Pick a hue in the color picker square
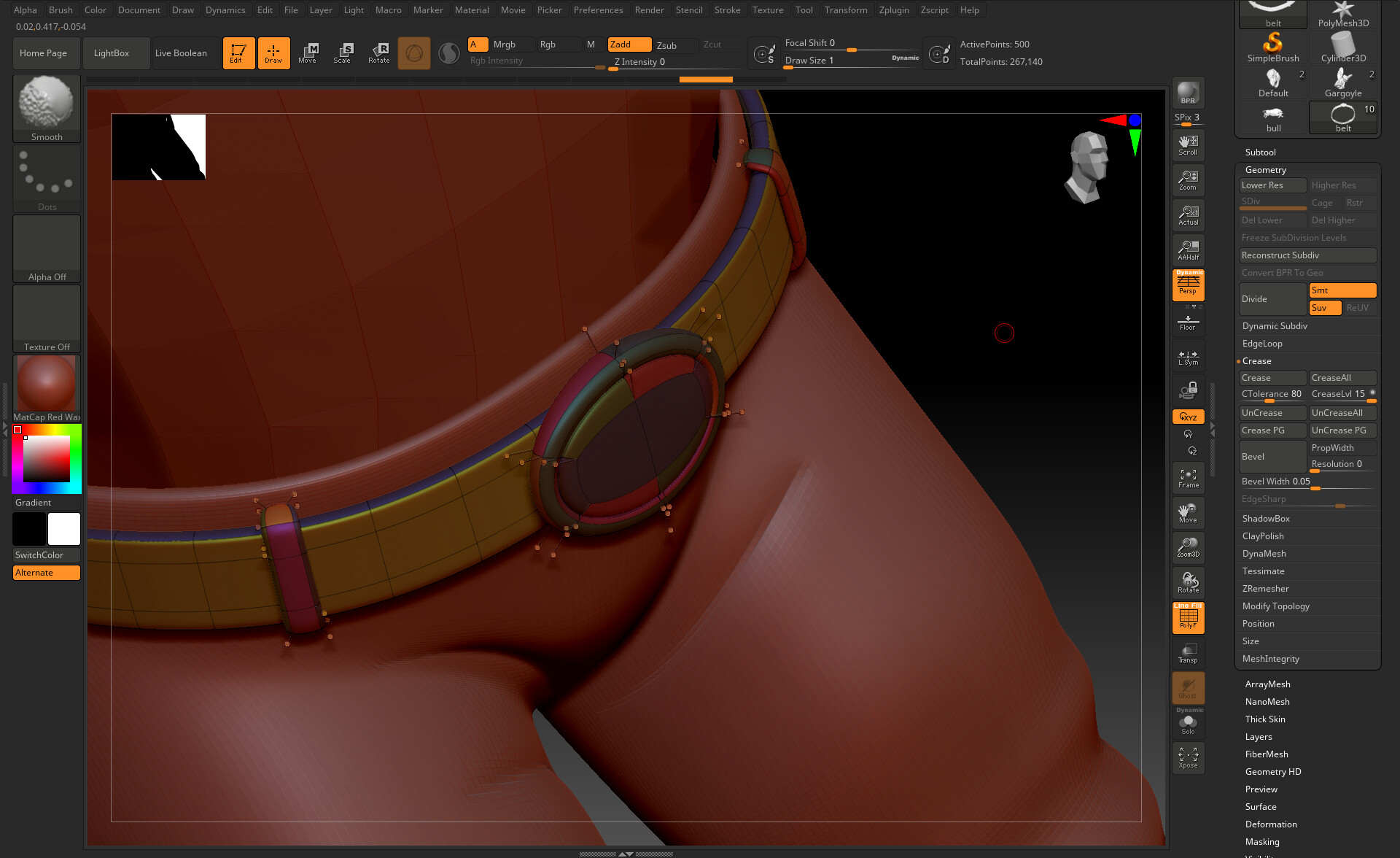The image size is (1400, 858). pos(47,459)
